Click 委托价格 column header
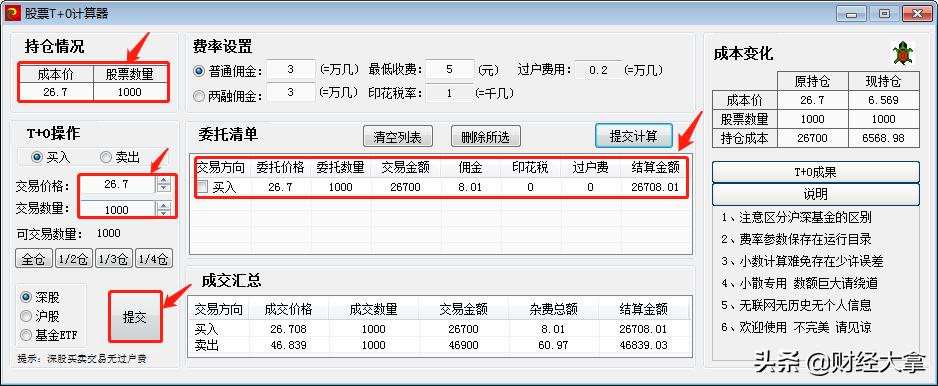The width and height of the screenshot is (938, 386). click(x=281, y=168)
